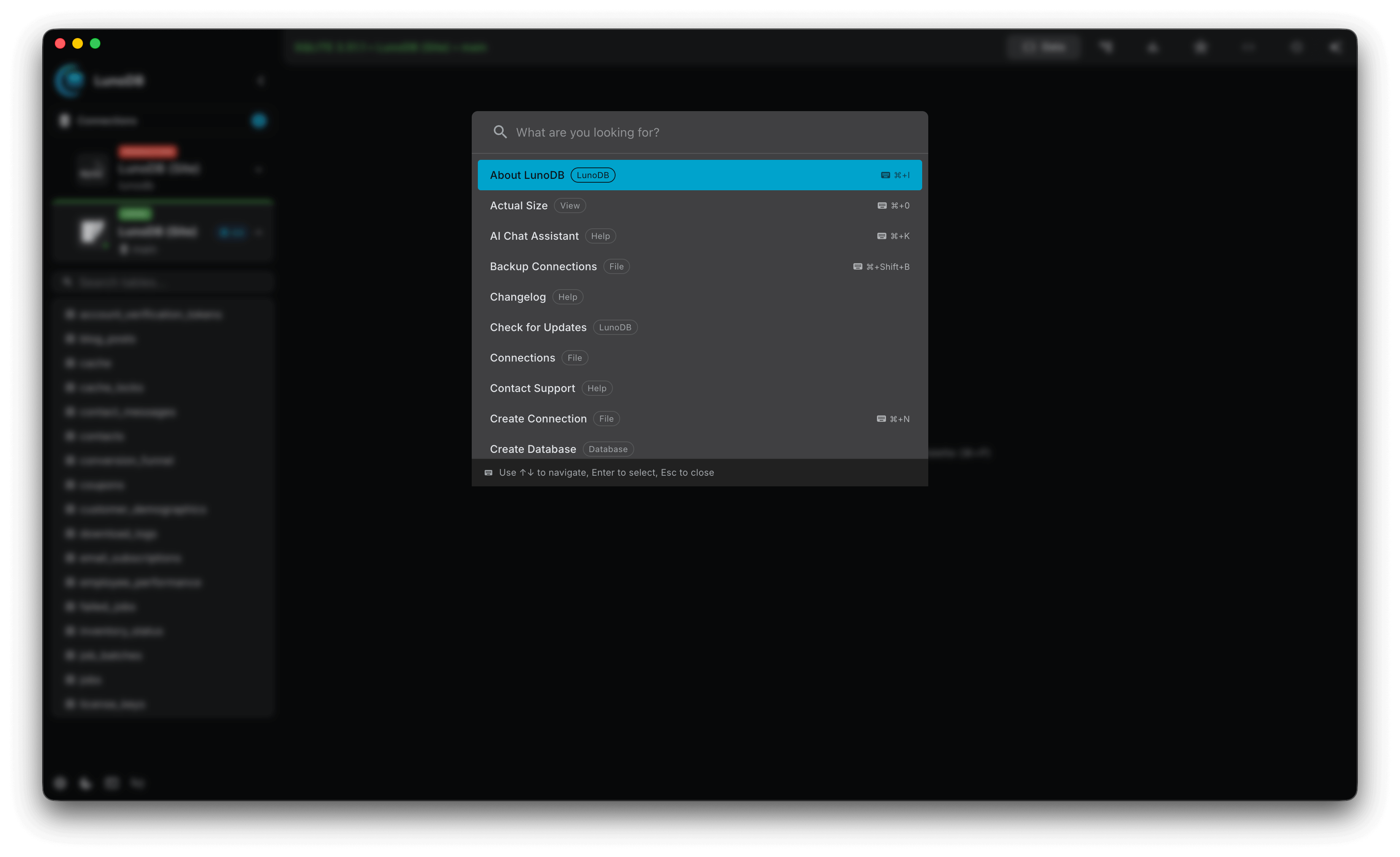Click the keyboard icon in the palette footer
The width and height of the screenshot is (1400, 857).
click(x=488, y=472)
